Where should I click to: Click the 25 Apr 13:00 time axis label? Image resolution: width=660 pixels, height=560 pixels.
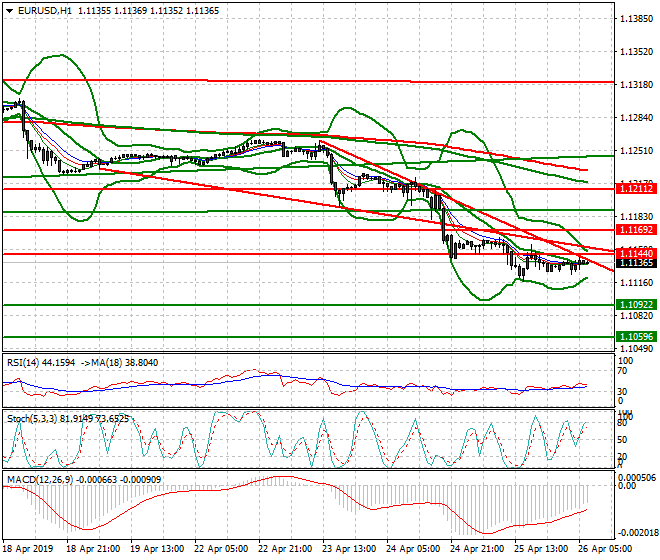click(541, 549)
